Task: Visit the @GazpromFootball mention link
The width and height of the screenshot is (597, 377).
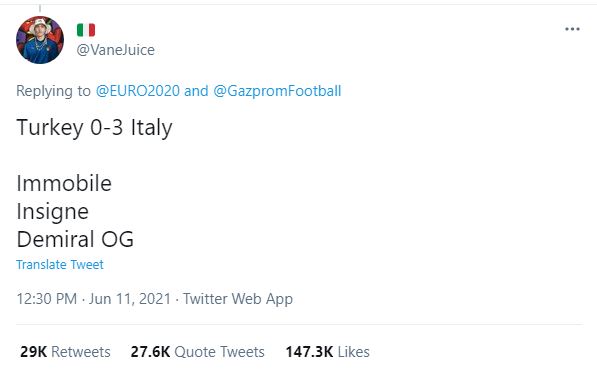Action: [277, 91]
